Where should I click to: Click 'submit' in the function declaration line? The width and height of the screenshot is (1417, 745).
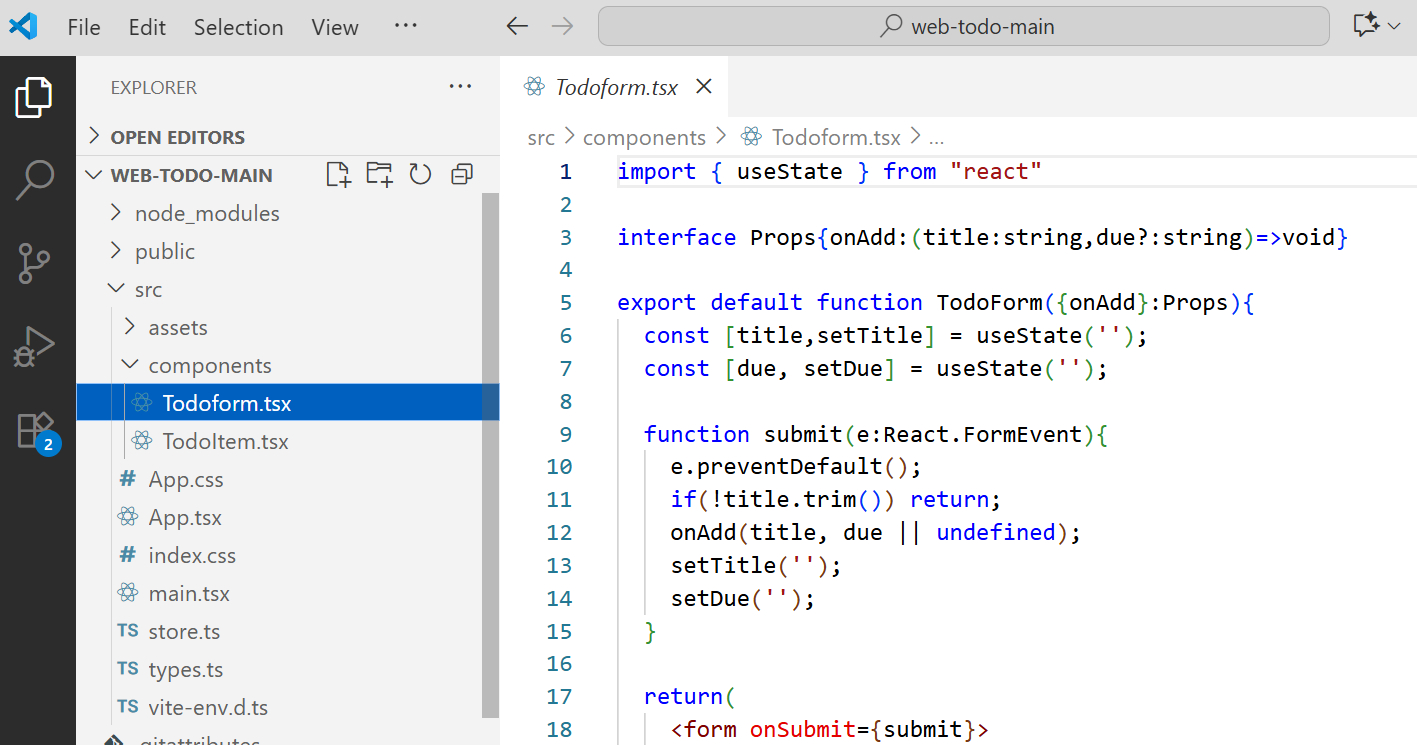click(x=803, y=434)
